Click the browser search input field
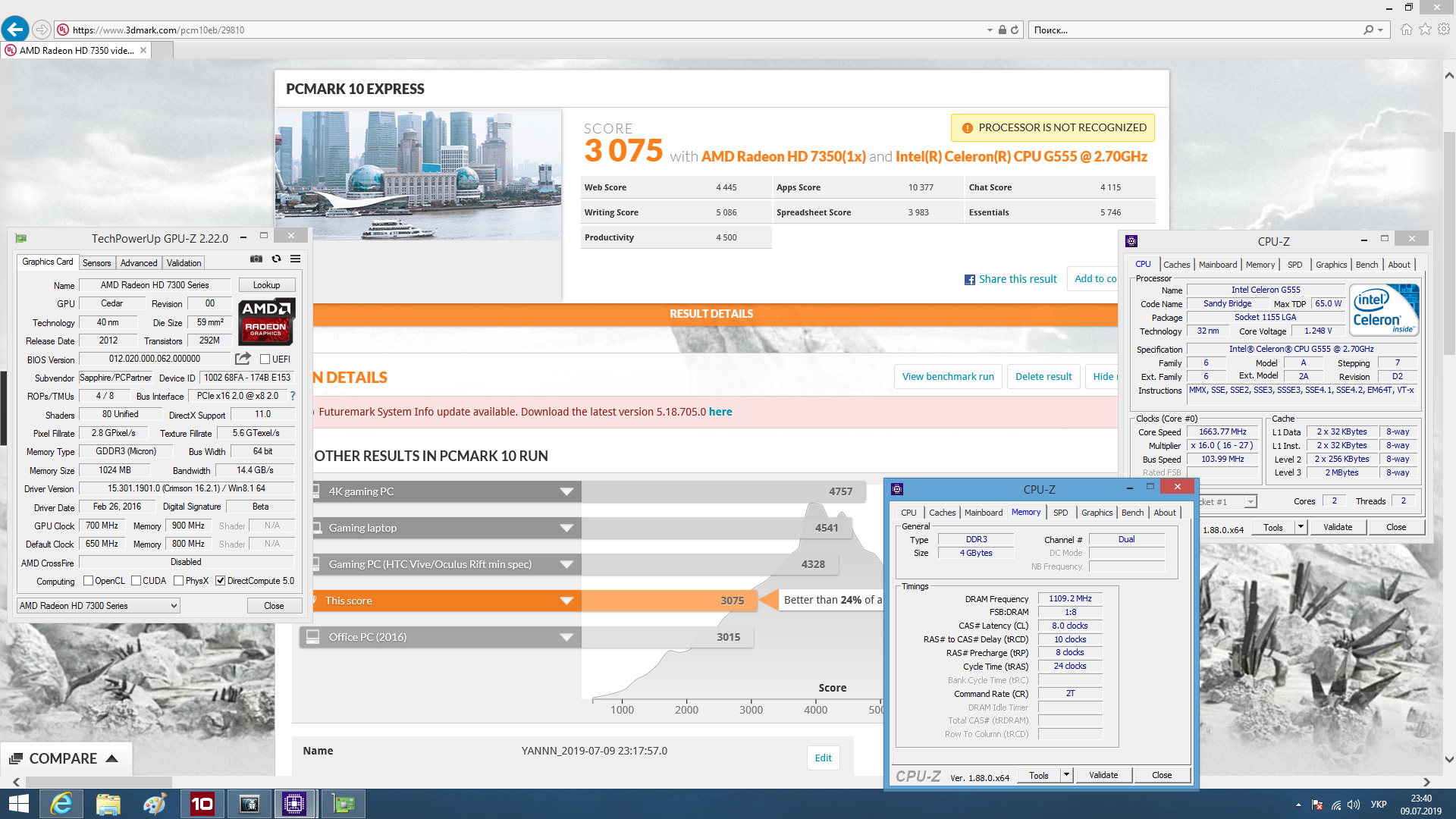 click(1194, 30)
